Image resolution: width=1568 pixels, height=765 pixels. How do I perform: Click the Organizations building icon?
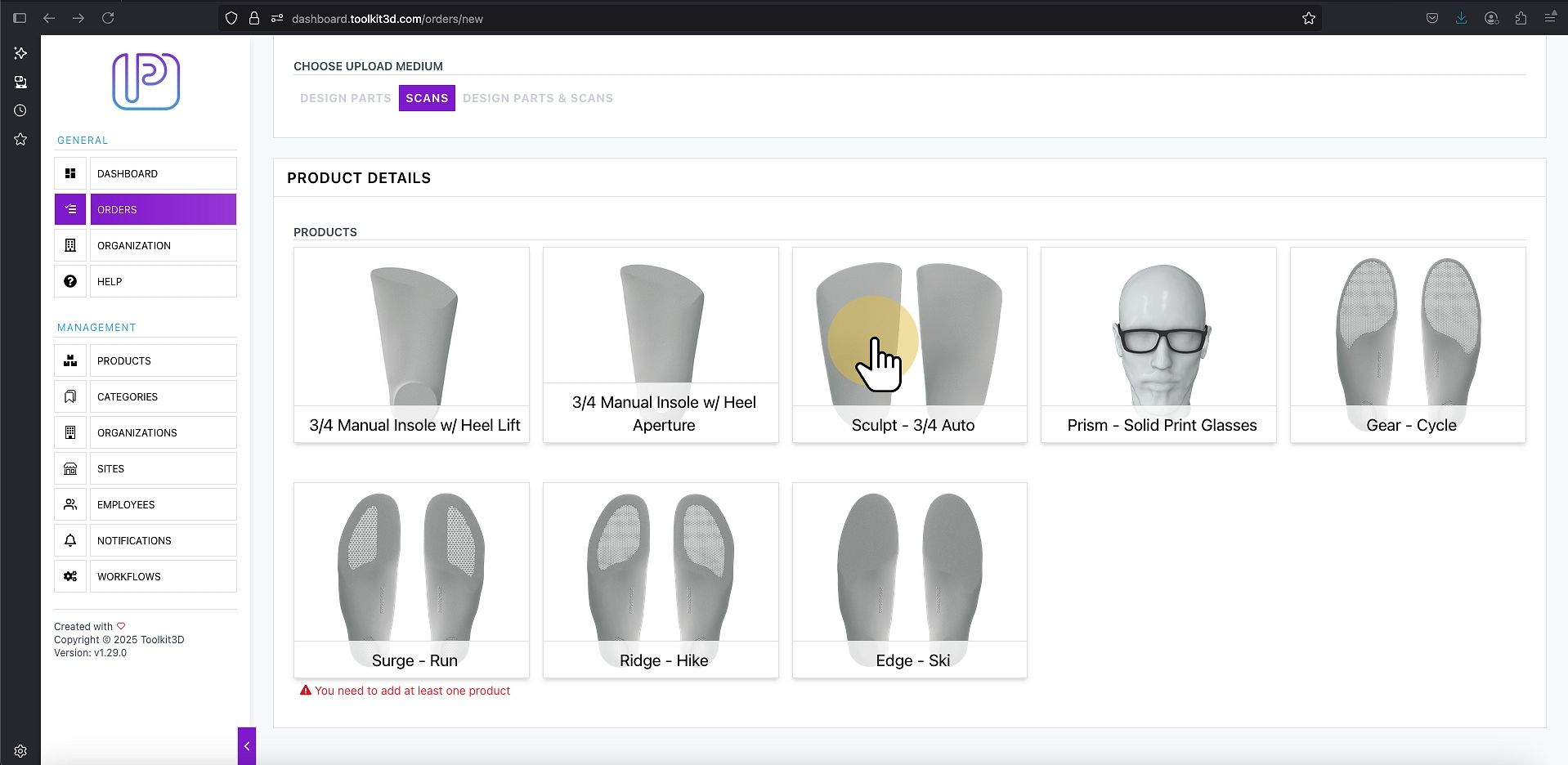pyautogui.click(x=70, y=432)
